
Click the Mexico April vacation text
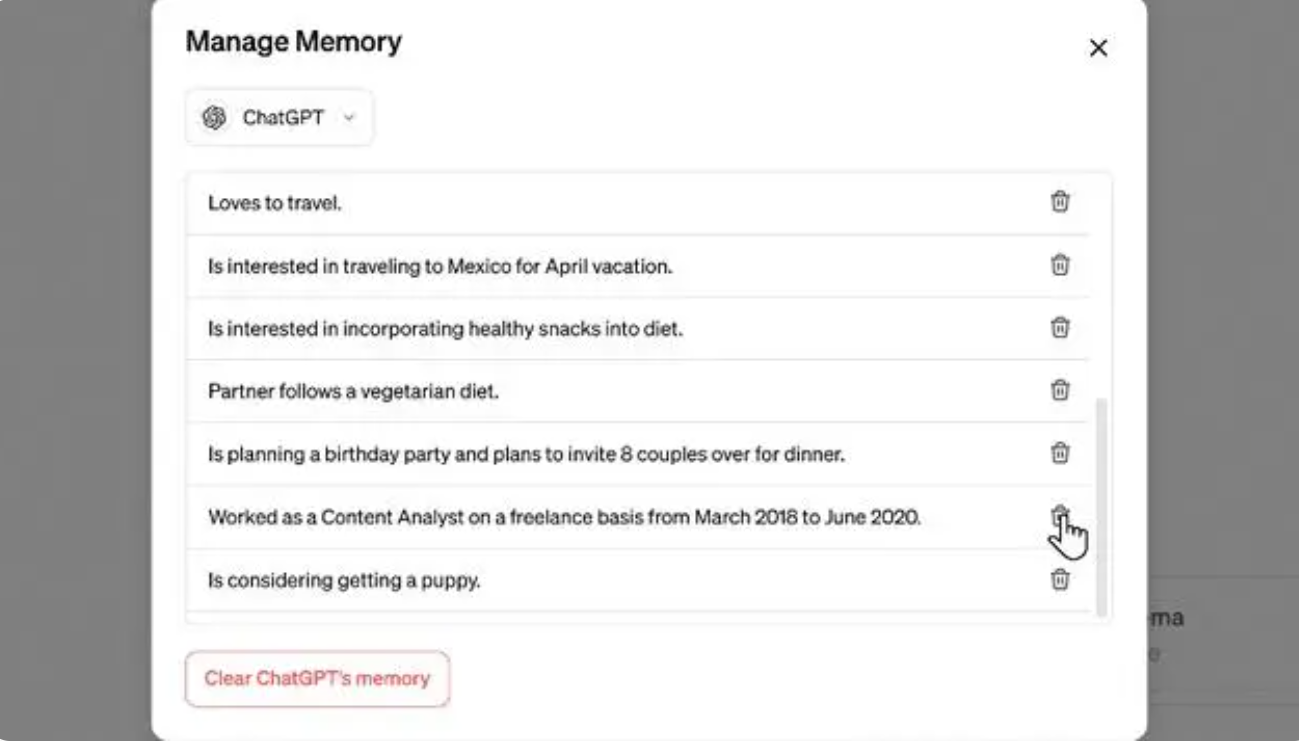click(x=440, y=267)
